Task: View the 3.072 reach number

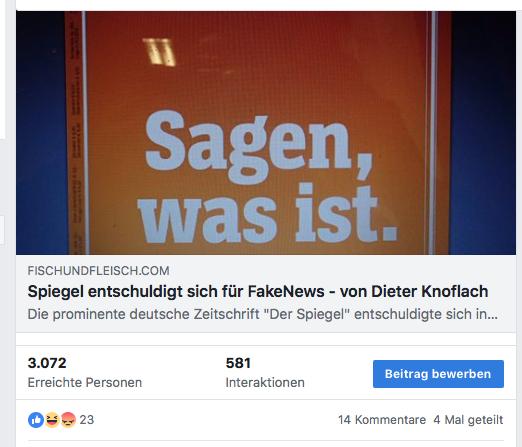Action: pyautogui.click(x=47, y=363)
